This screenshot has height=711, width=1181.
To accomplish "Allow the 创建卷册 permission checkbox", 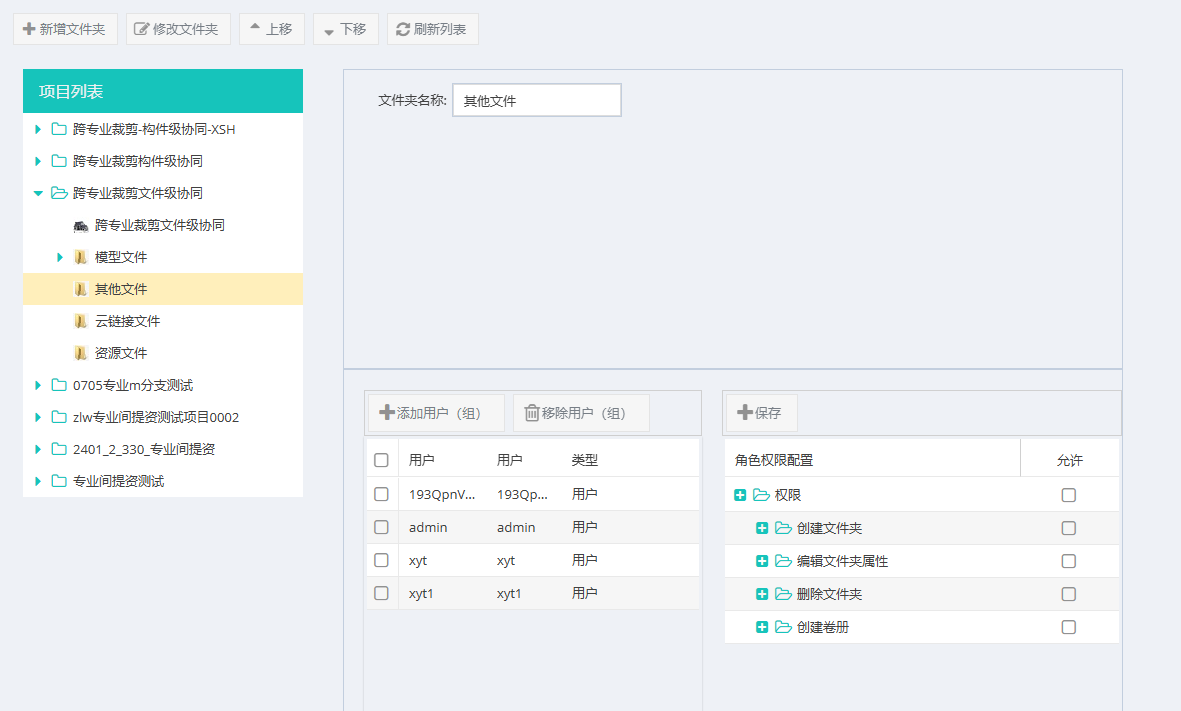I will (x=1069, y=627).
